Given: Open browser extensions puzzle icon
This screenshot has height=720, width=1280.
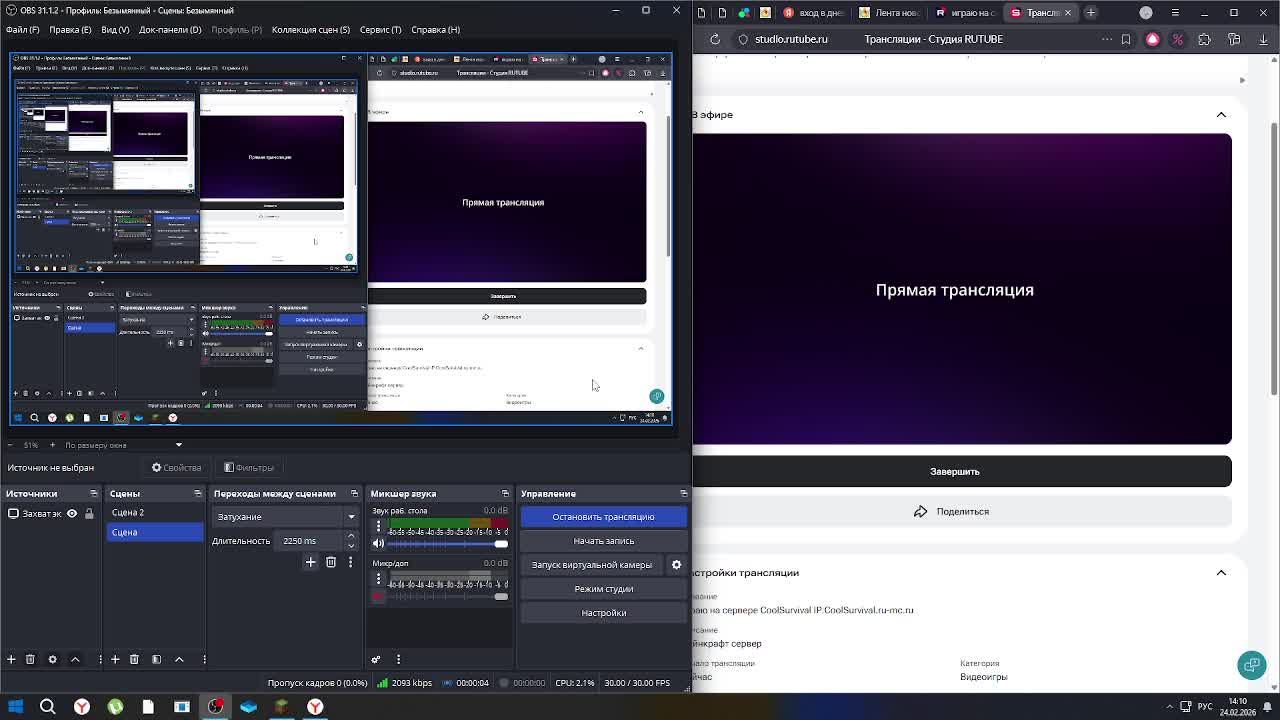Looking at the screenshot, I should 1204,39.
